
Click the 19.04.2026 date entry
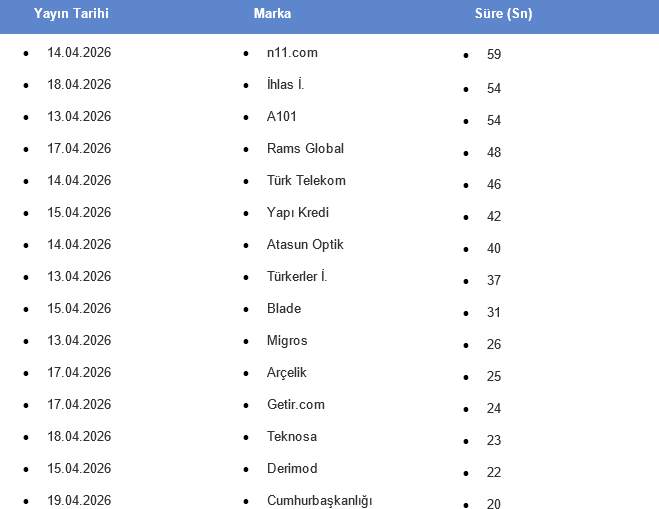pos(79,500)
